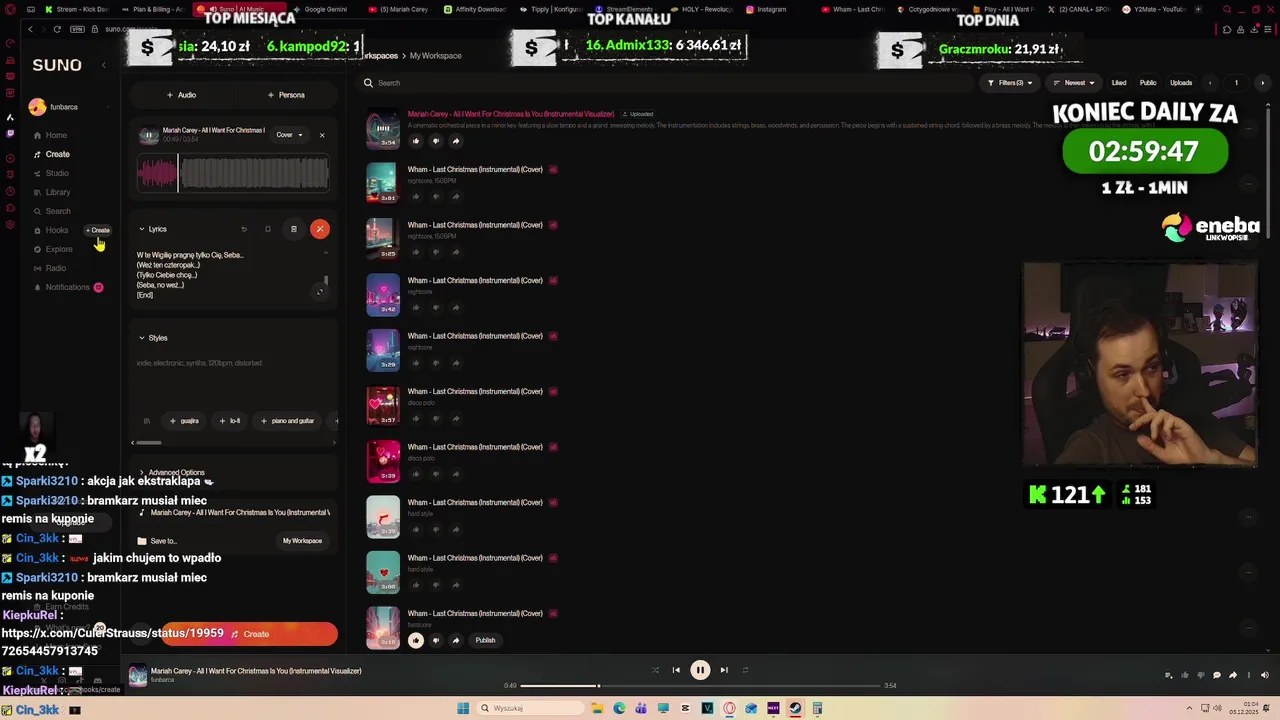Click the share icon in the player bar
This screenshot has height=720, width=1280.
pos(1233,675)
